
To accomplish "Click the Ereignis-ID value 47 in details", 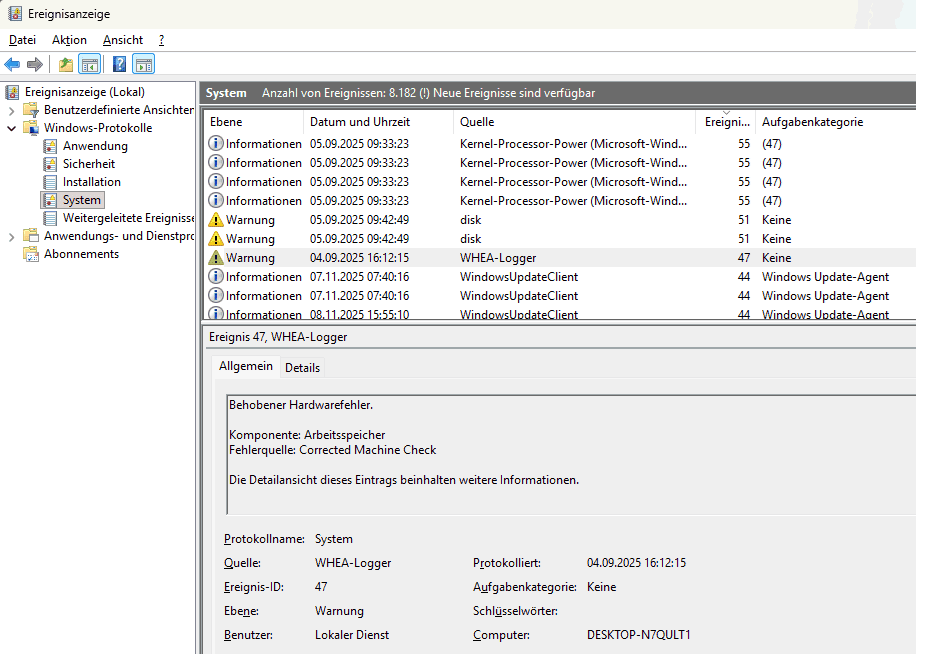I will point(321,587).
